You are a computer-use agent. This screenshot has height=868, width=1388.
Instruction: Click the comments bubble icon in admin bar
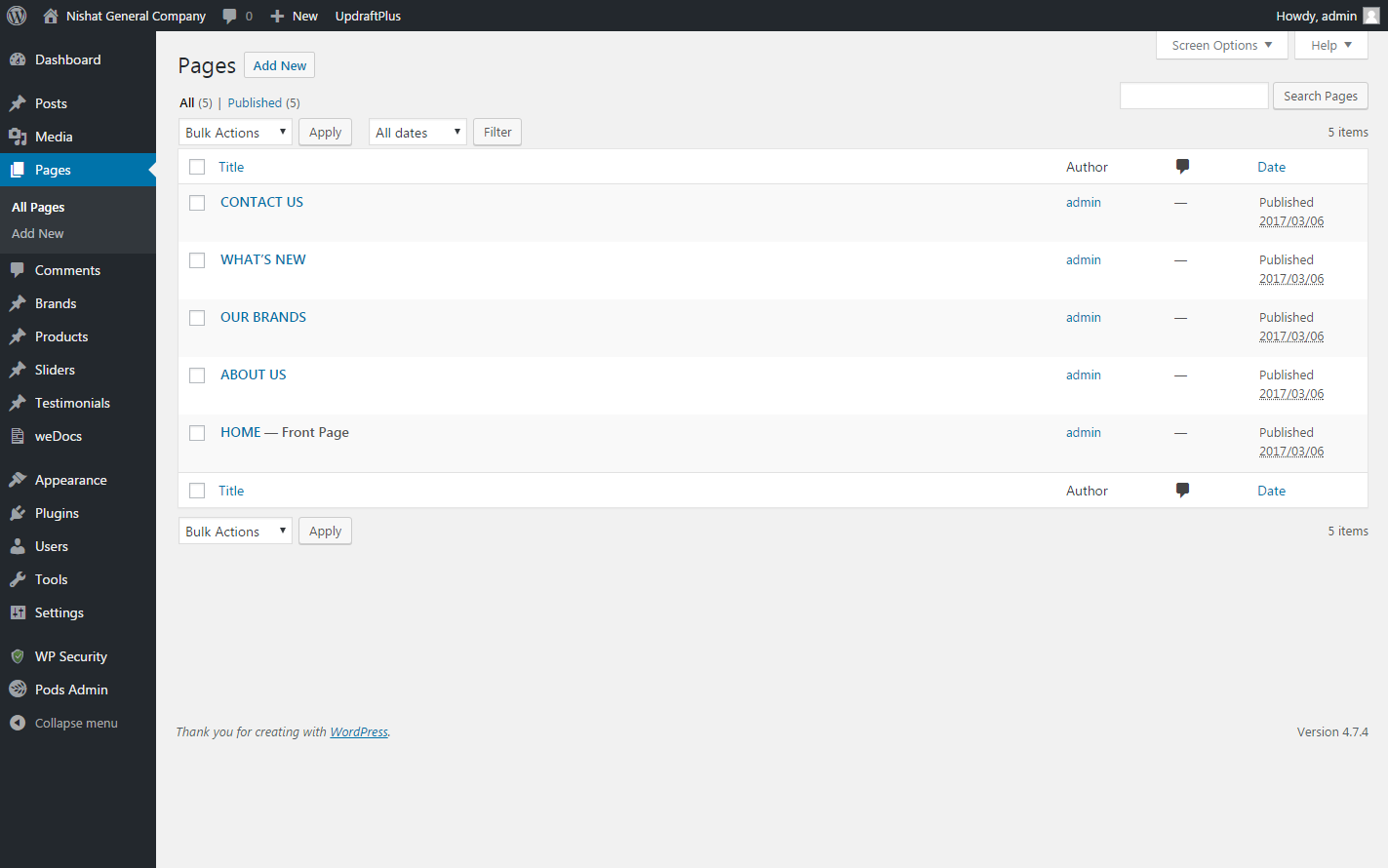tap(229, 16)
